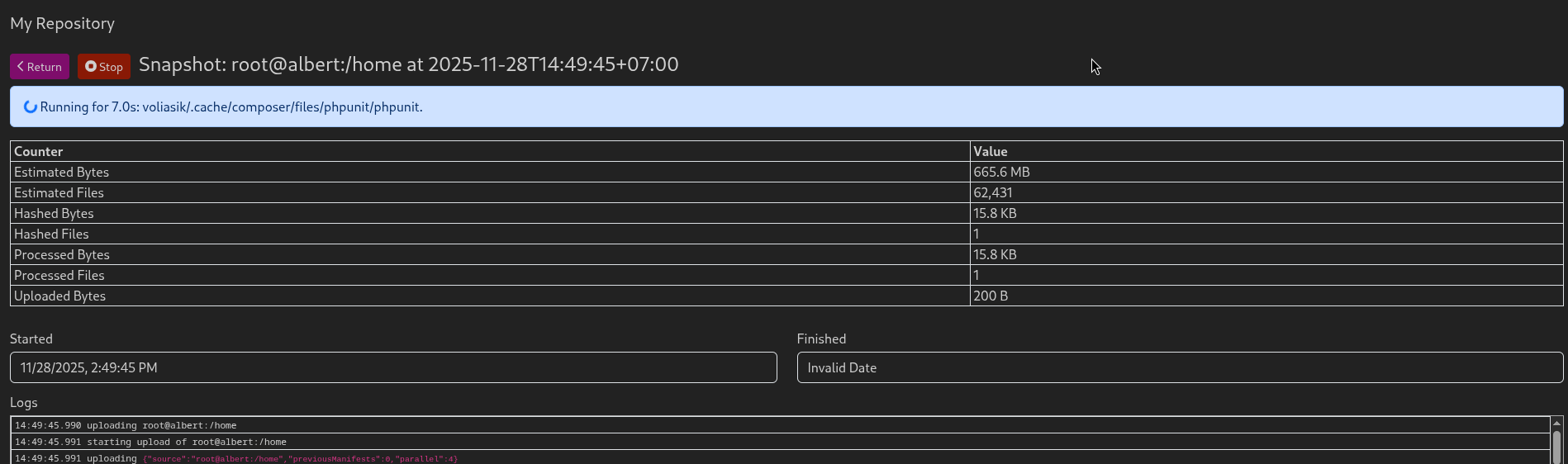The width and height of the screenshot is (1568, 464).
Task: Click the Return button
Action: pyautogui.click(x=40, y=67)
